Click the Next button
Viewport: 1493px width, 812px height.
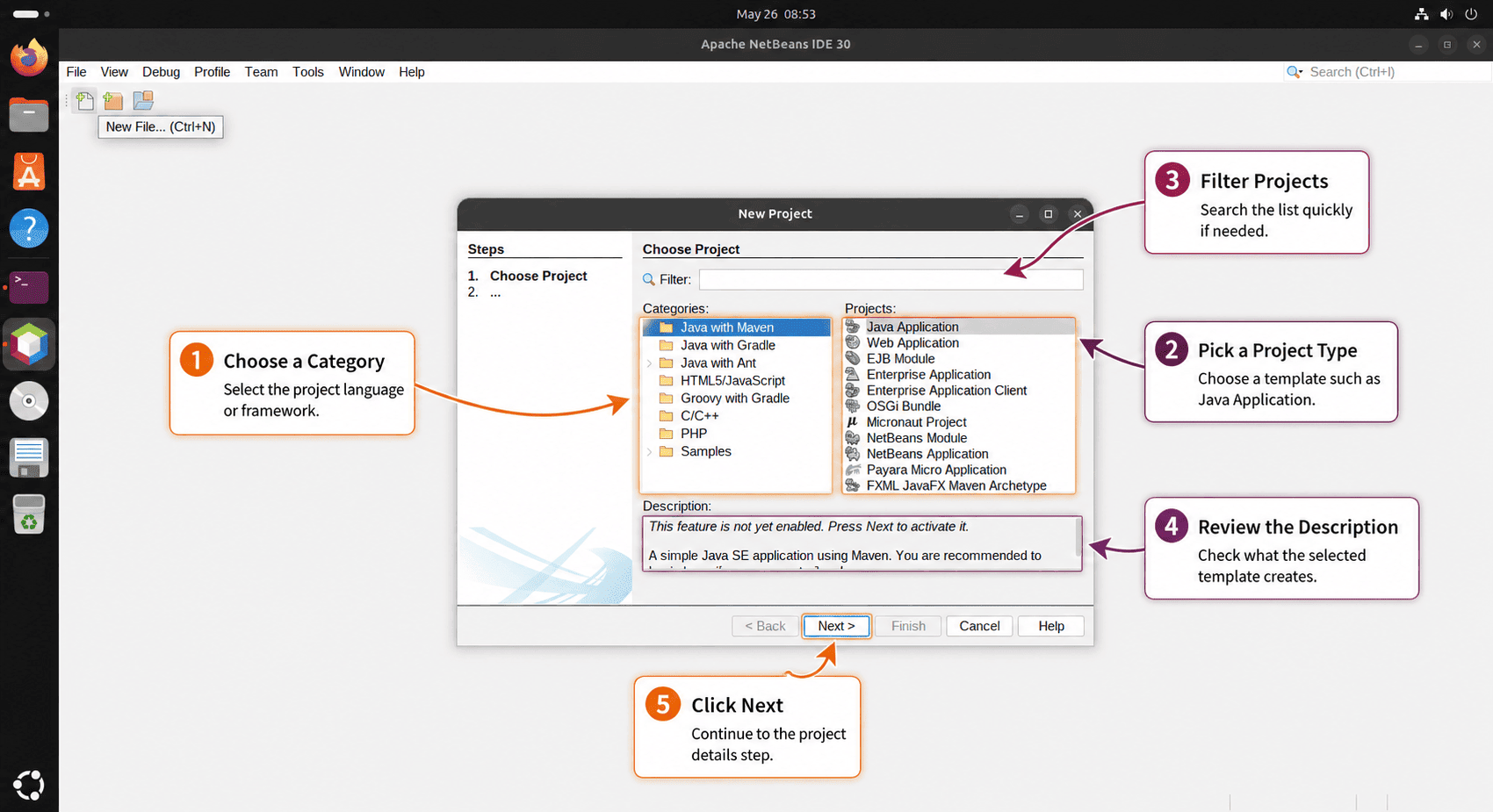tap(836, 626)
